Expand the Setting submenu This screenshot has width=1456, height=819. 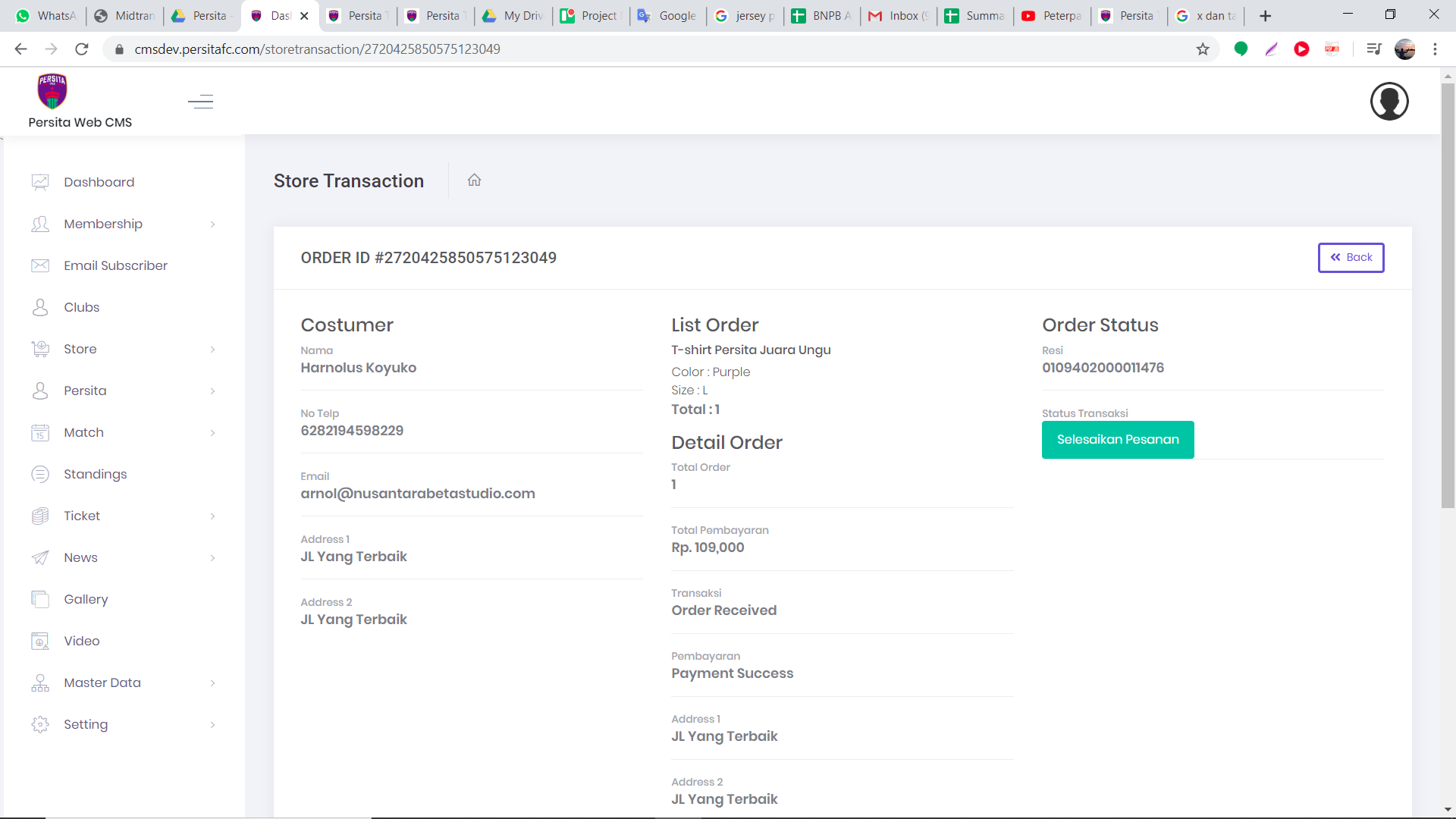(212, 725)
